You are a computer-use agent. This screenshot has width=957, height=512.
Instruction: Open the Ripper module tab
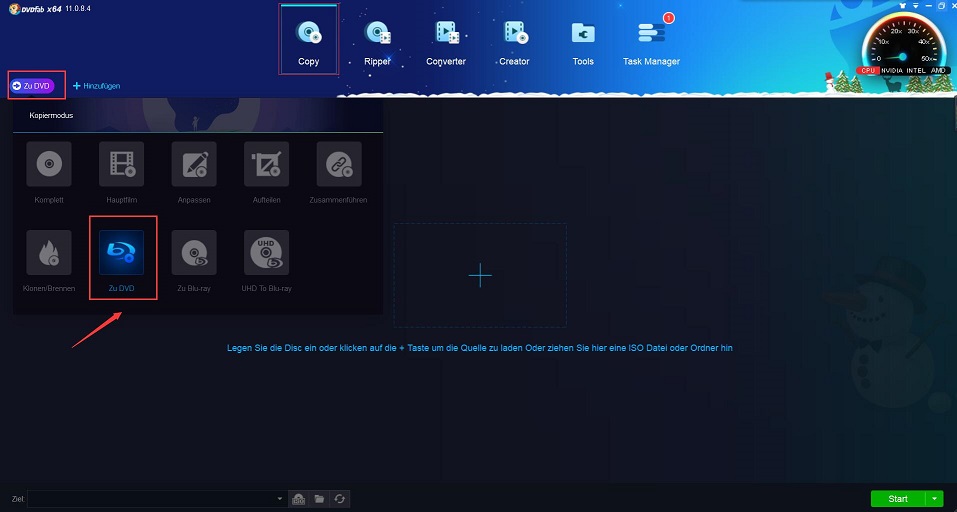378,40
